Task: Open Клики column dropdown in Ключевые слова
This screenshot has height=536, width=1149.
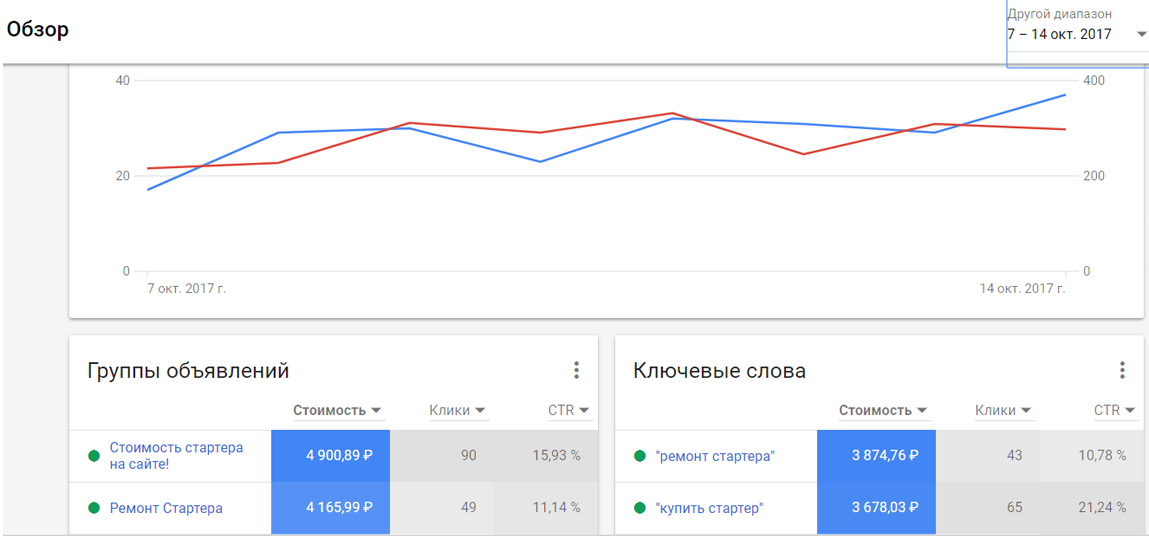Action: coord(1026,411)
